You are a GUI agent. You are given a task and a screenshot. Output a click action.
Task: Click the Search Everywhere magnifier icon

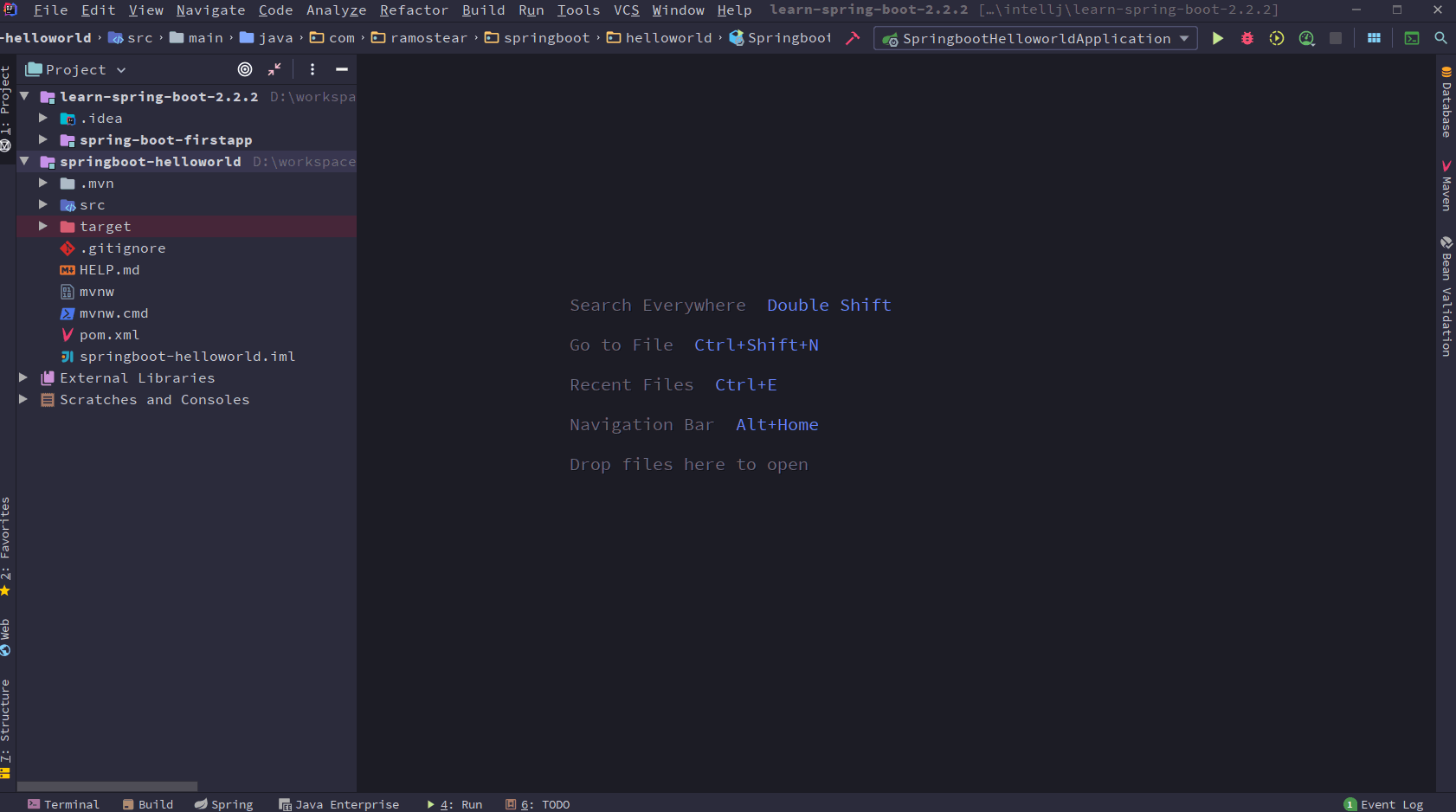1441,38
